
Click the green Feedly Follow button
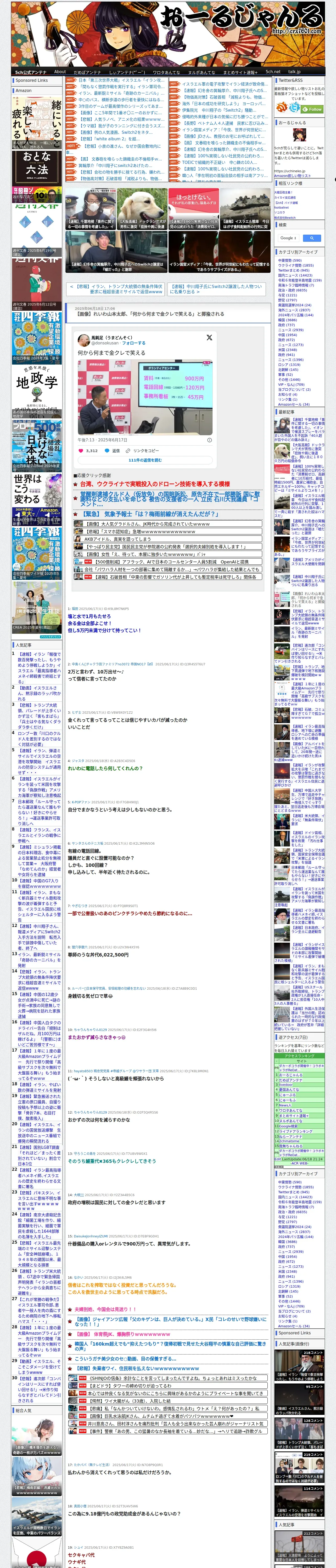[x=313, y=109]
